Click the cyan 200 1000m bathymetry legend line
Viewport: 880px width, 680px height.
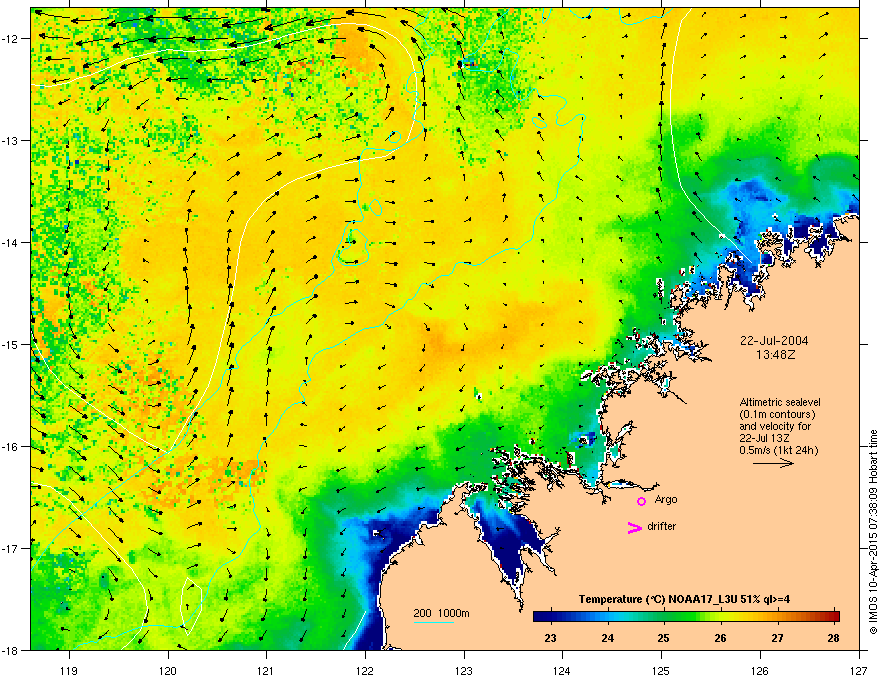click(x=434, y=622)
